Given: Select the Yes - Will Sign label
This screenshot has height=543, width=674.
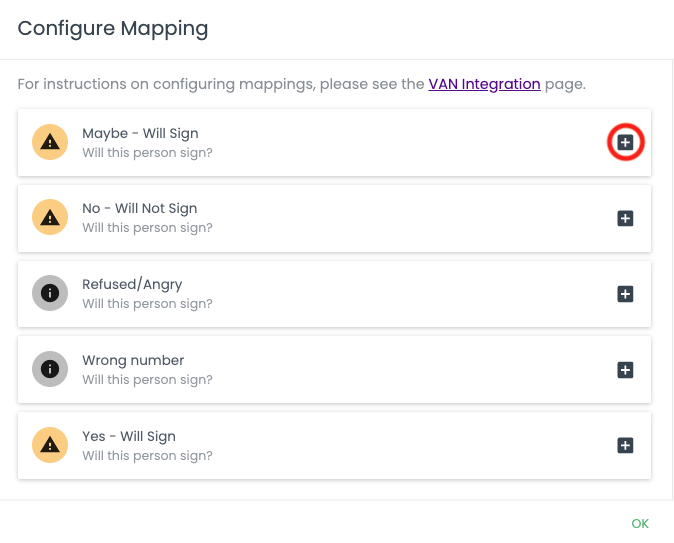Looking at the screenshot, I should pos(128,436).
